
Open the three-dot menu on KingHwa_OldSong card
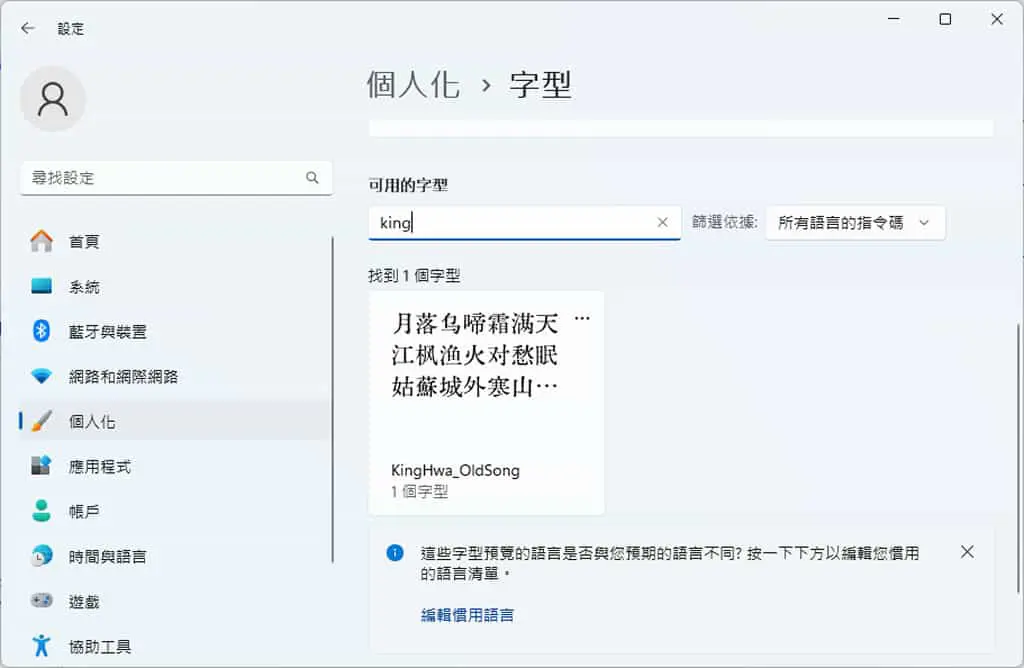click(582, 319)
